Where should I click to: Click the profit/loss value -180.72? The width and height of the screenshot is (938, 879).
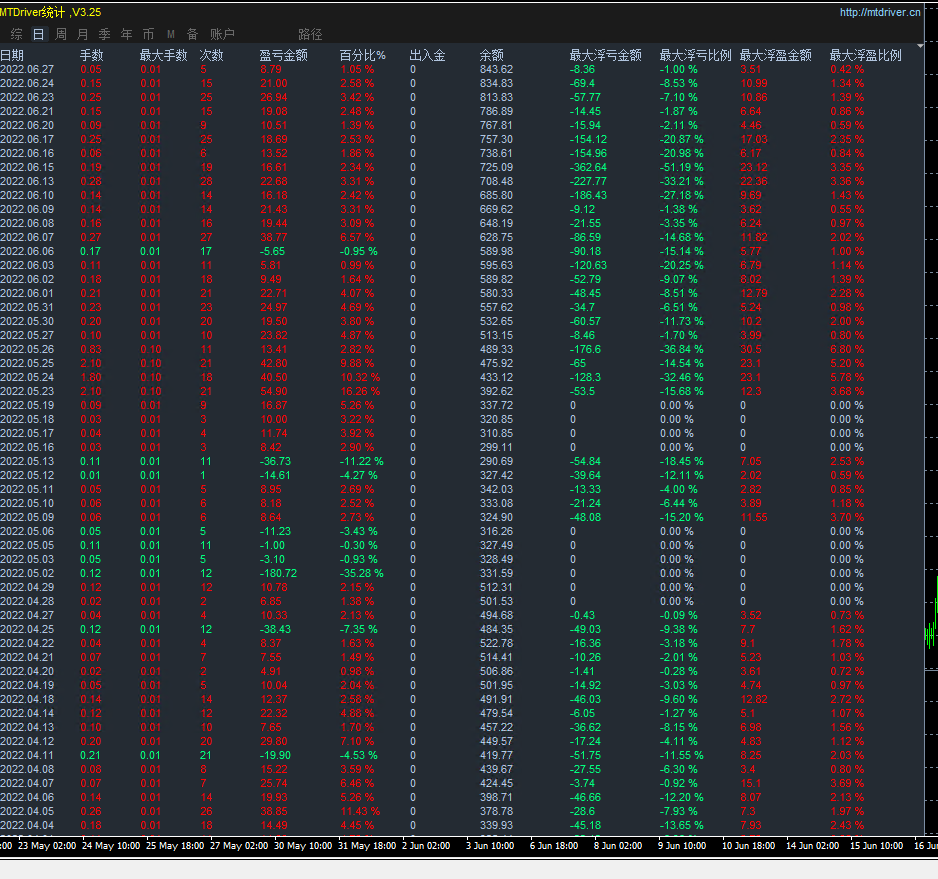pos(278,573)
